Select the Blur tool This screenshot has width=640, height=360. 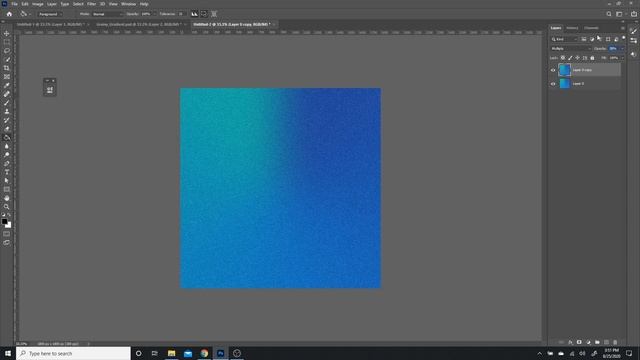[7, 146]
